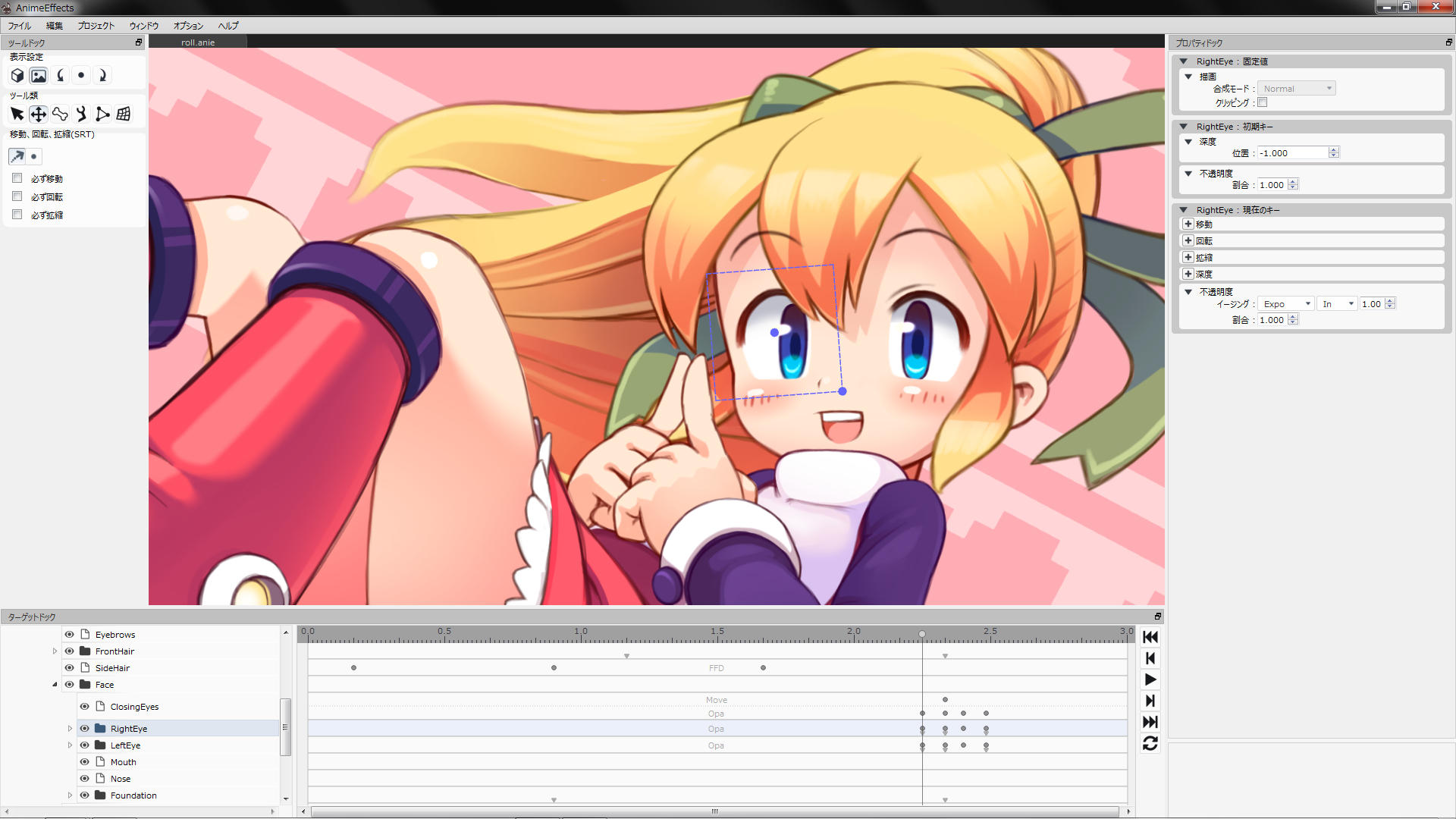Hide the SideHair layer
The height and width of the screenshot is (819, 1456).
[x=69, y=668]
